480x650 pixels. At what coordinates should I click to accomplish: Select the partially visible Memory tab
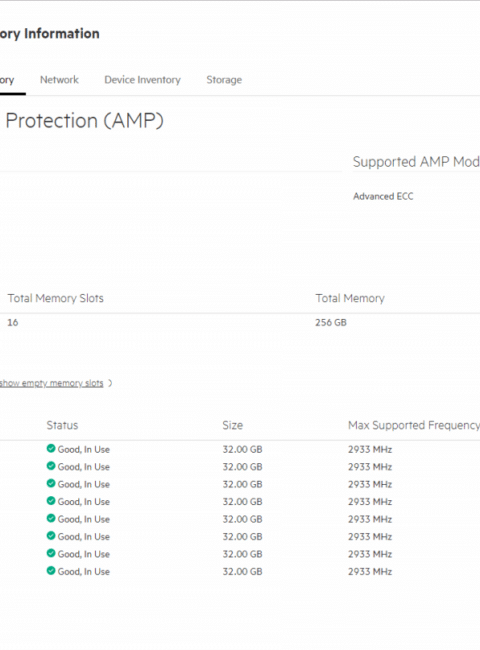coord(7,80)
